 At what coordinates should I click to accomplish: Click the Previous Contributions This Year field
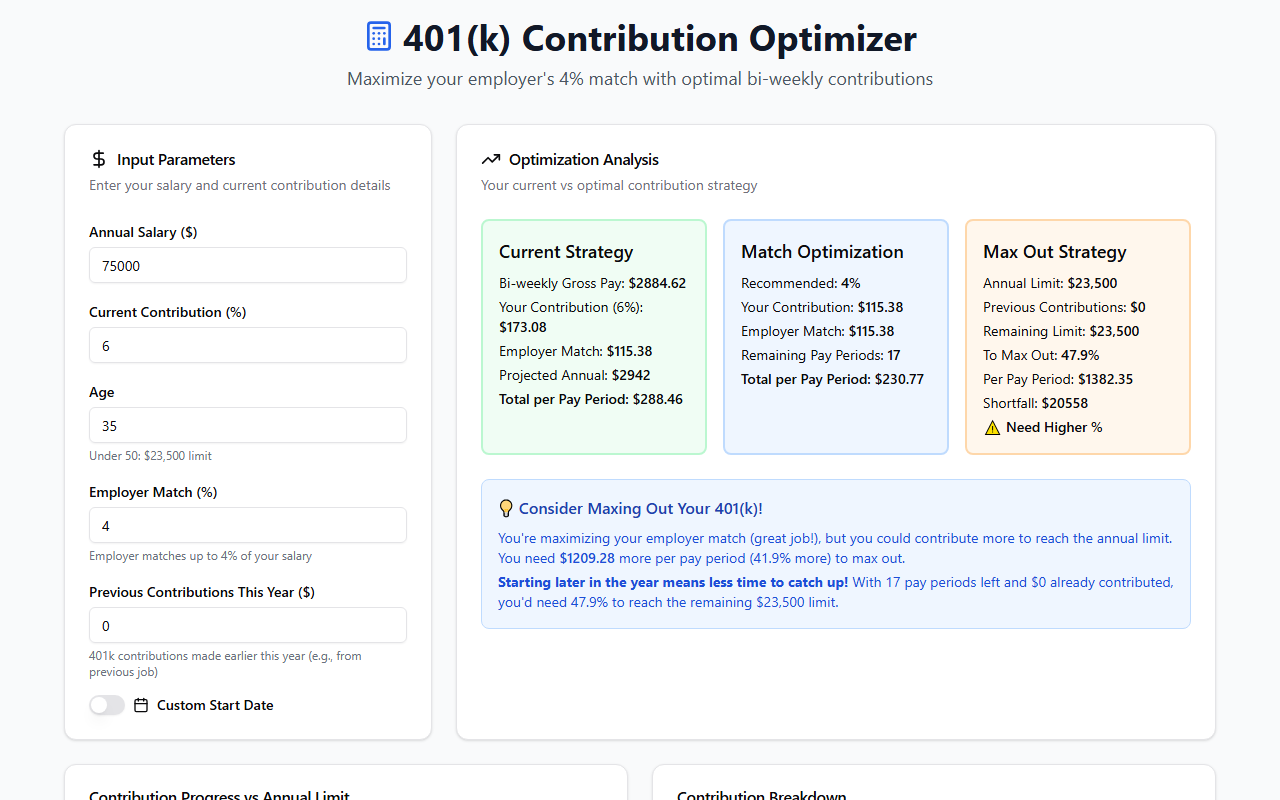coord(248,625)
